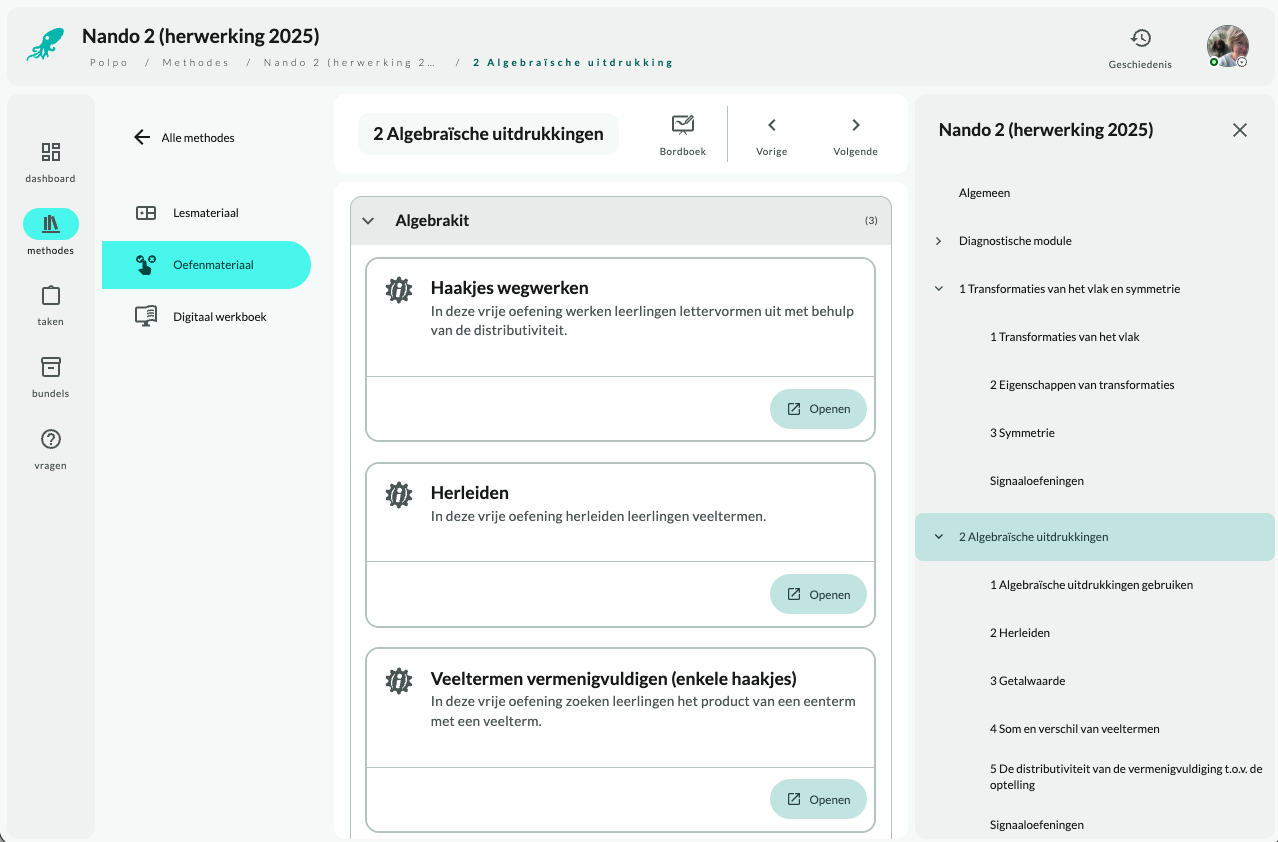Open 3 Symmetrie lesson
The height and width of the screenshot is (842, 1278).
pyautogui.click(x=1022, y=433)
